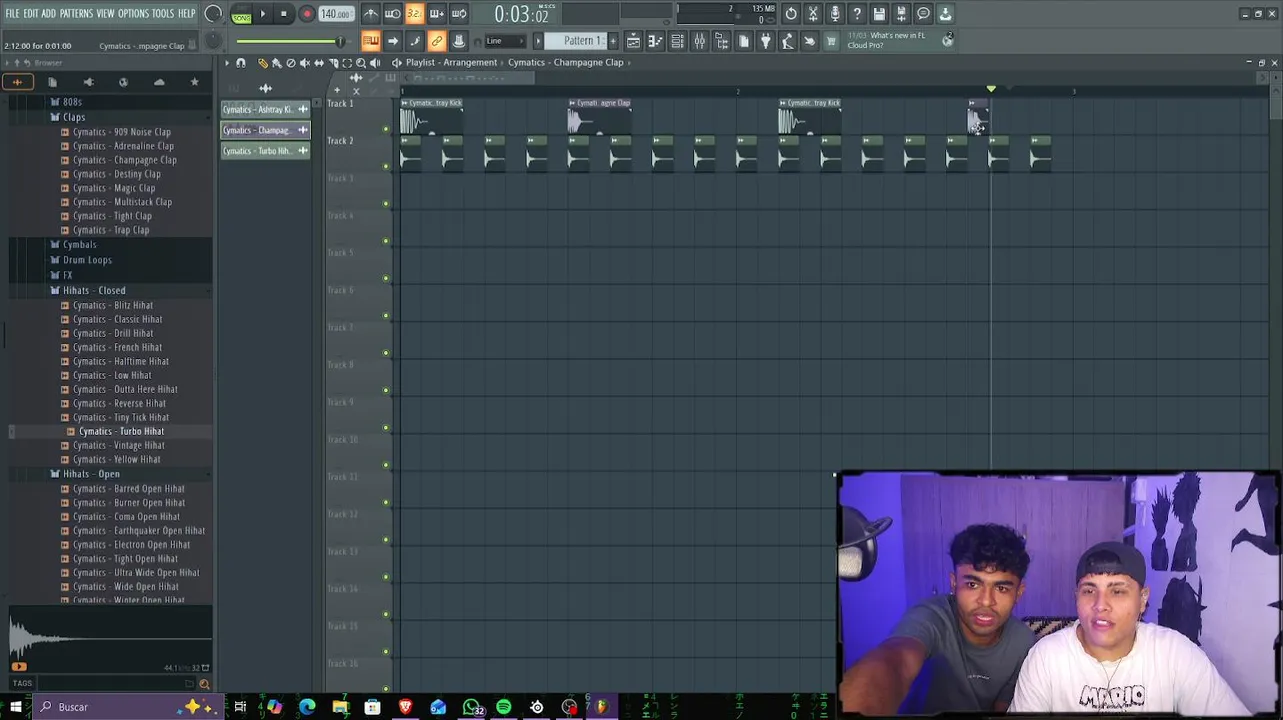Toggle loop recording icon
Screen dimensions: 1283x720
459,14
